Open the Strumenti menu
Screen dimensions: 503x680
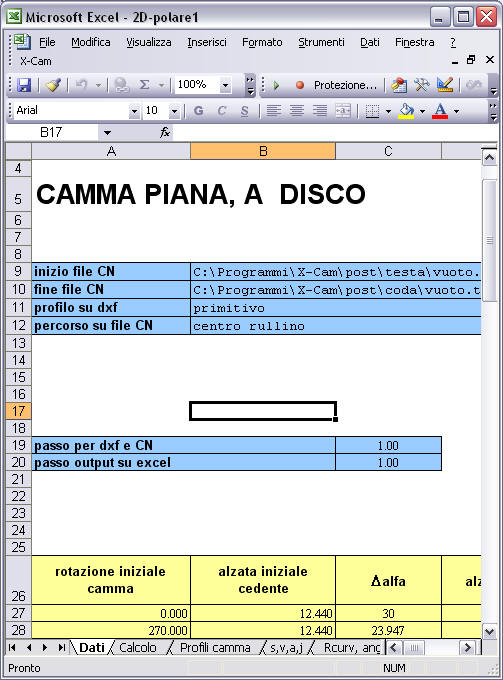321,42
